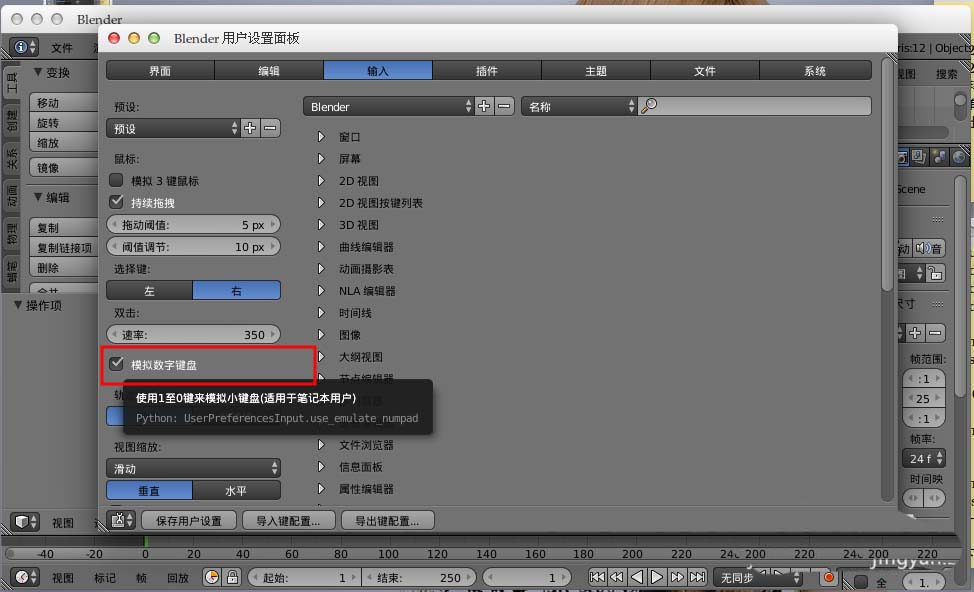This screenshot has height=592, width=974.
Task: Enable the red auto-keyframe record button
Action: click(x=828, y=578)
